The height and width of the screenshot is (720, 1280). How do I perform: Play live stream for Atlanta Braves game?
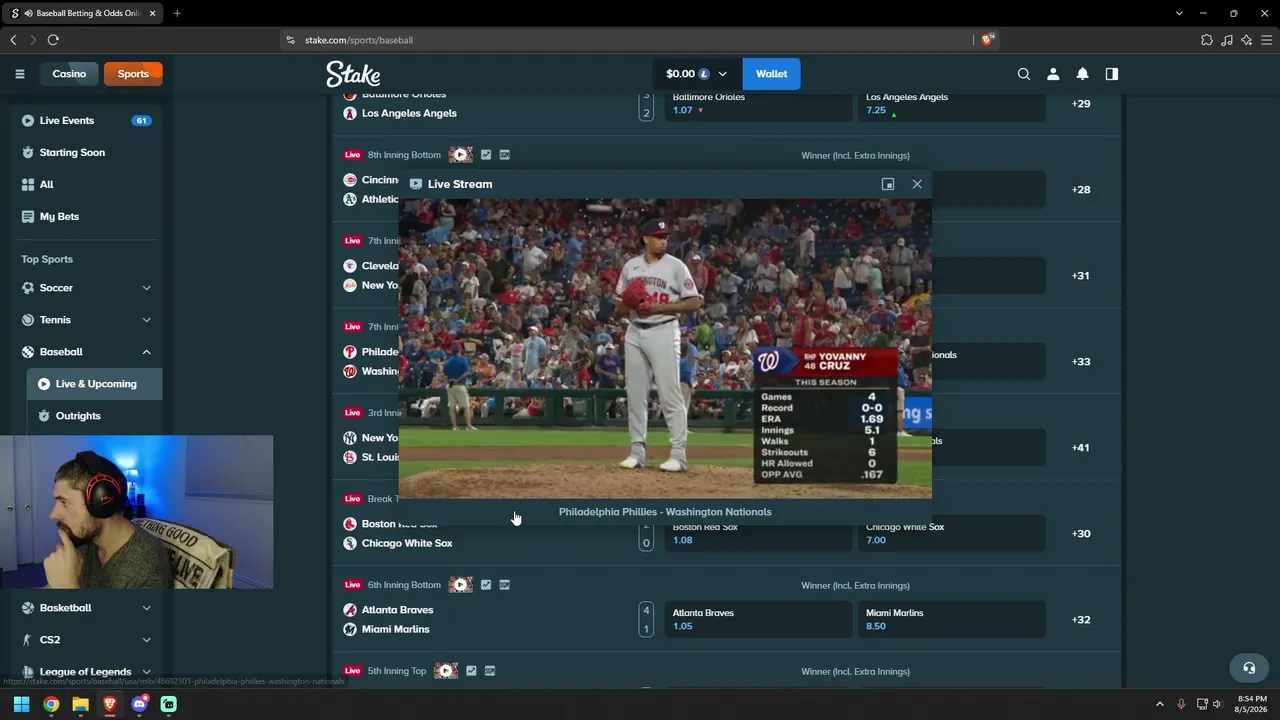(x=460, y=585)
